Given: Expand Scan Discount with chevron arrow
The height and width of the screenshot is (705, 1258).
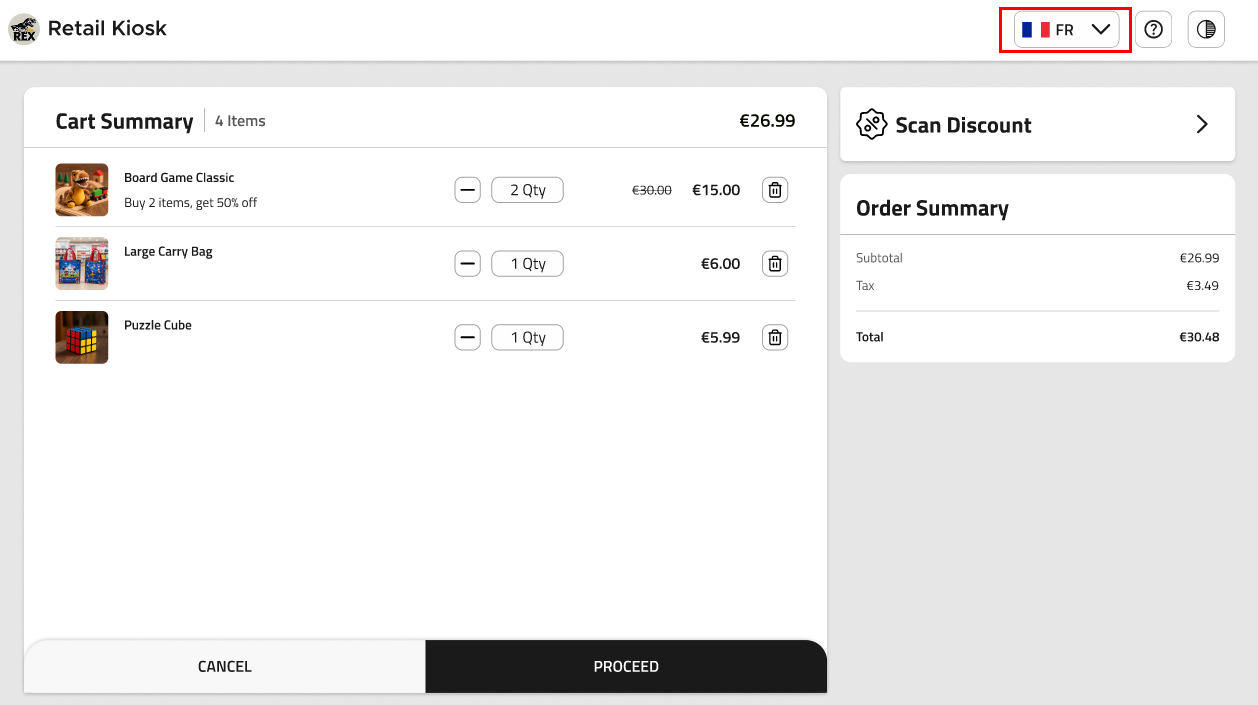Looking at the screenshot, I should tap(1202, 125).
